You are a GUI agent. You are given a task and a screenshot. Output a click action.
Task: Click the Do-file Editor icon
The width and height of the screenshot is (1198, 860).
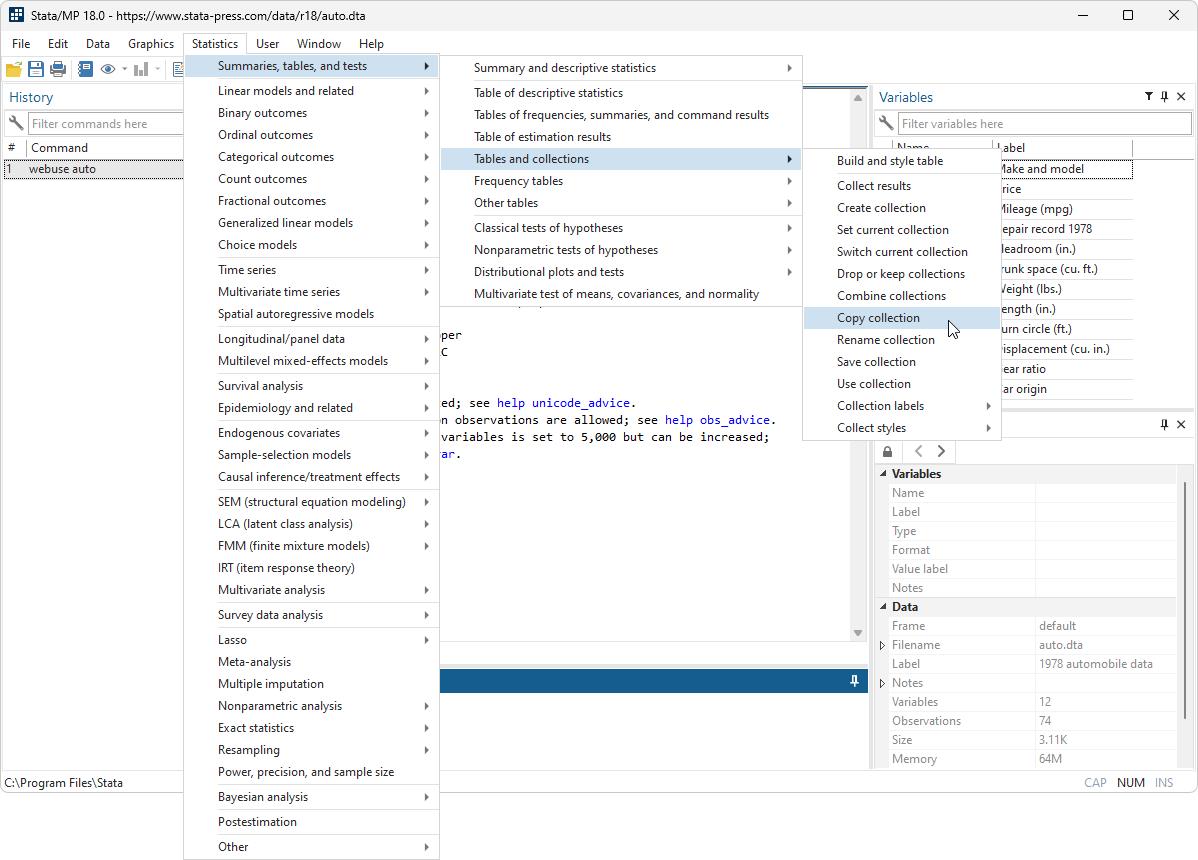click(x=178, y=70)
